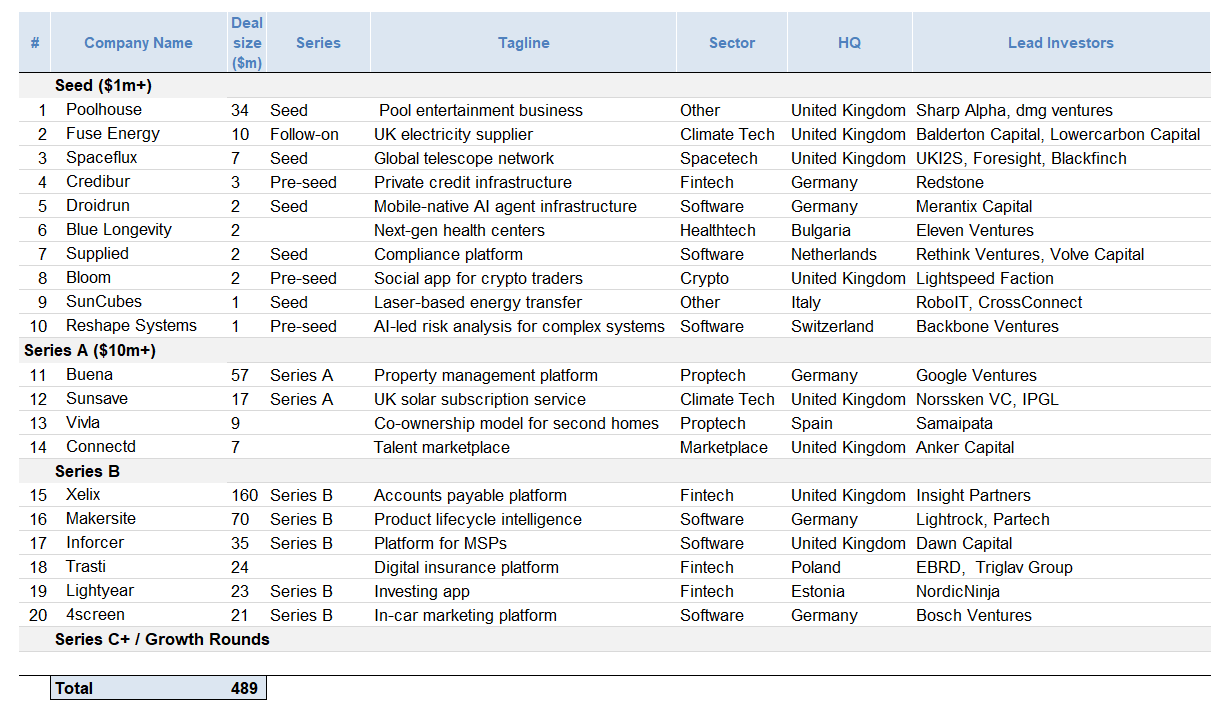Click the Spaceflux company name

point(102,158)
